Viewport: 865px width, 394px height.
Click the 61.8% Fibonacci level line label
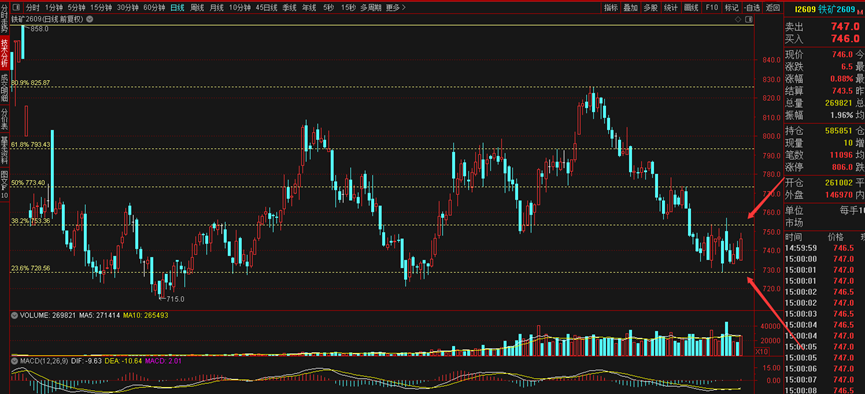pos(30,145)
